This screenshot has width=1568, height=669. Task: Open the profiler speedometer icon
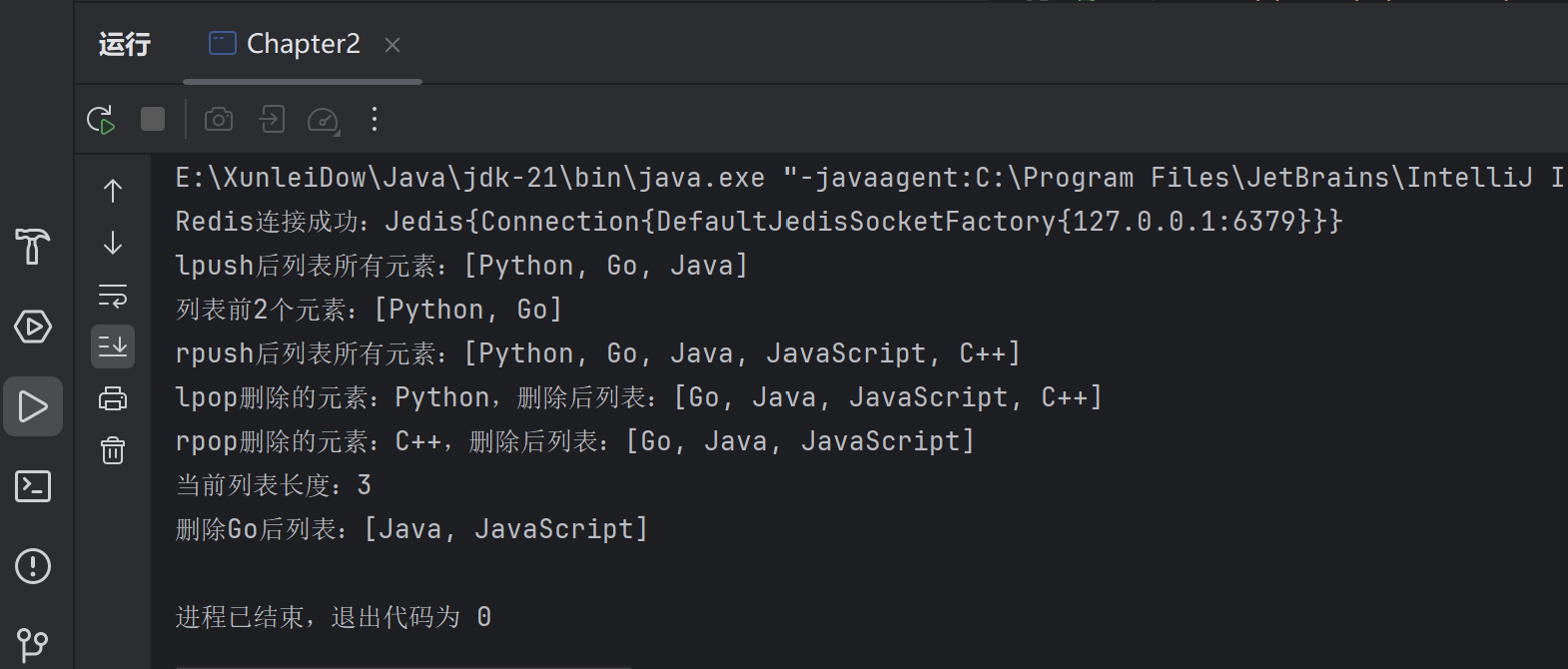(324, 120)
